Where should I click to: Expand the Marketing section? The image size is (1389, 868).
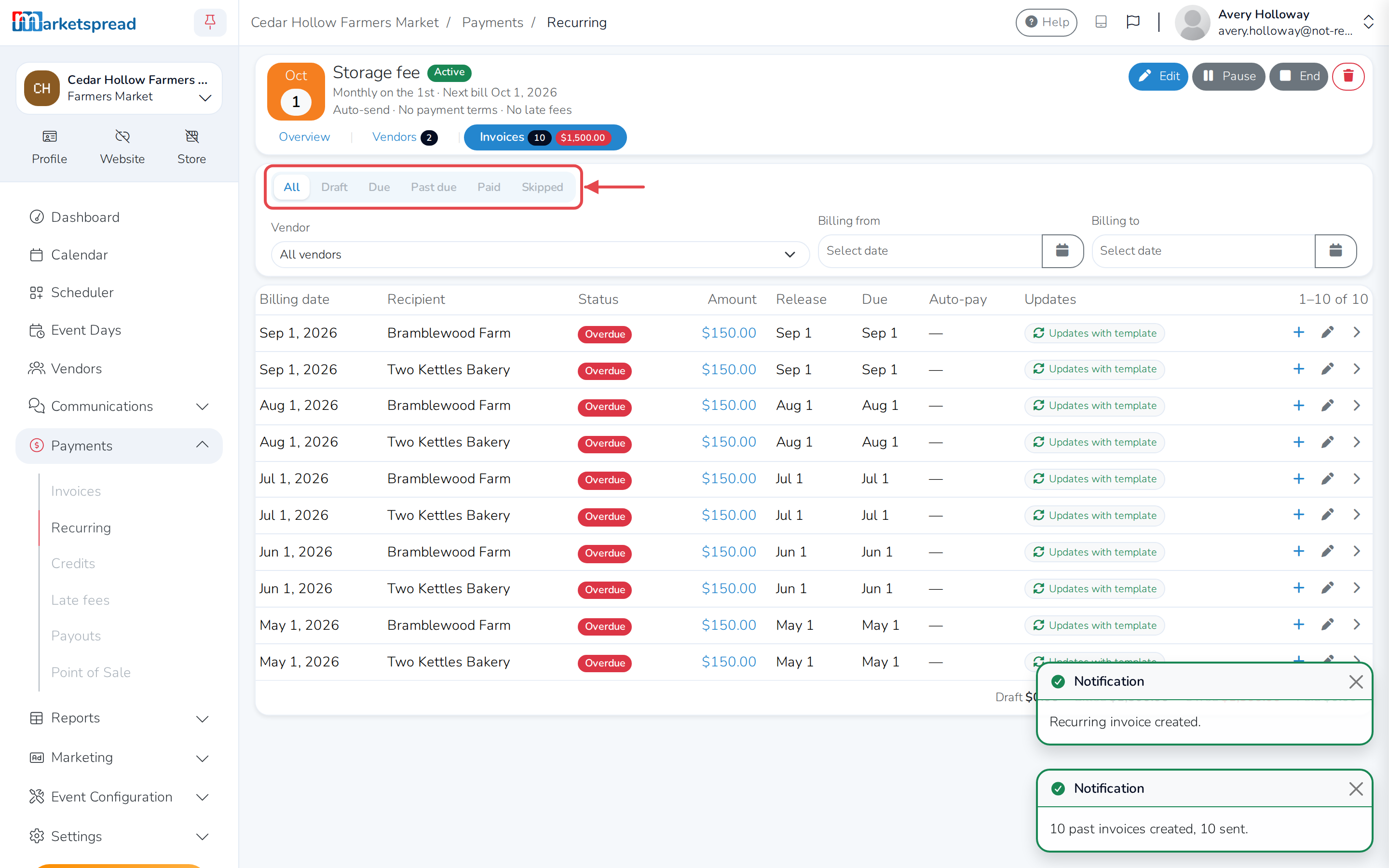tap(119, 757)
